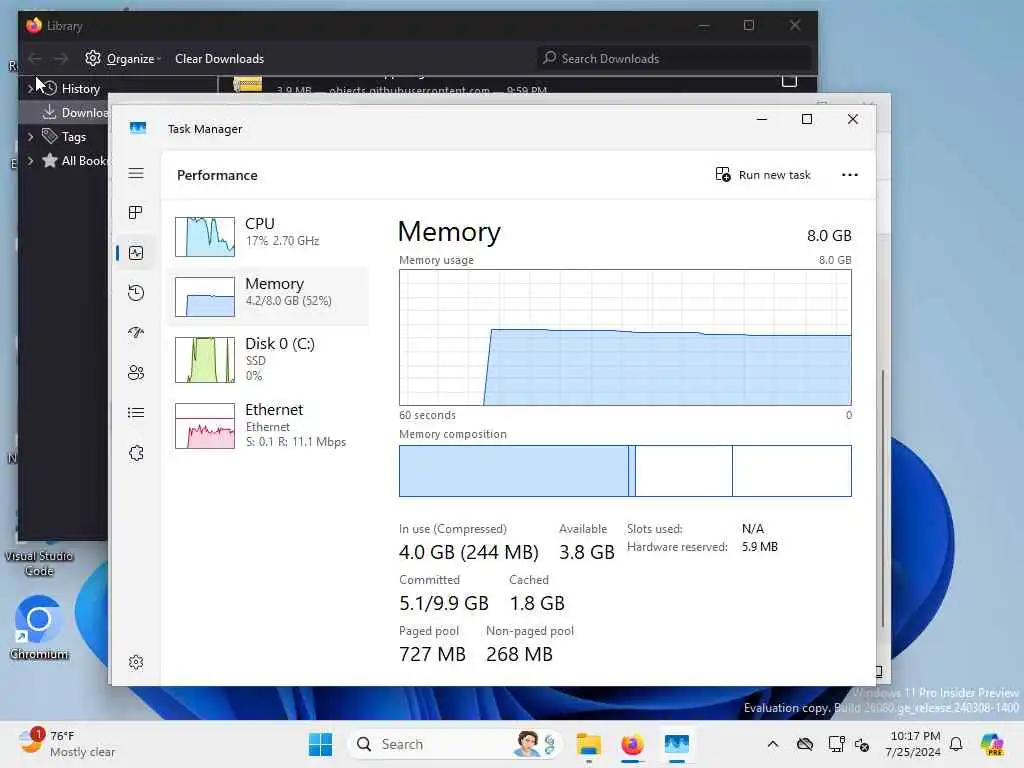This screenshot has height=768, width=1024.
Task: Click the Performance page heading
Action: (217, 175)
